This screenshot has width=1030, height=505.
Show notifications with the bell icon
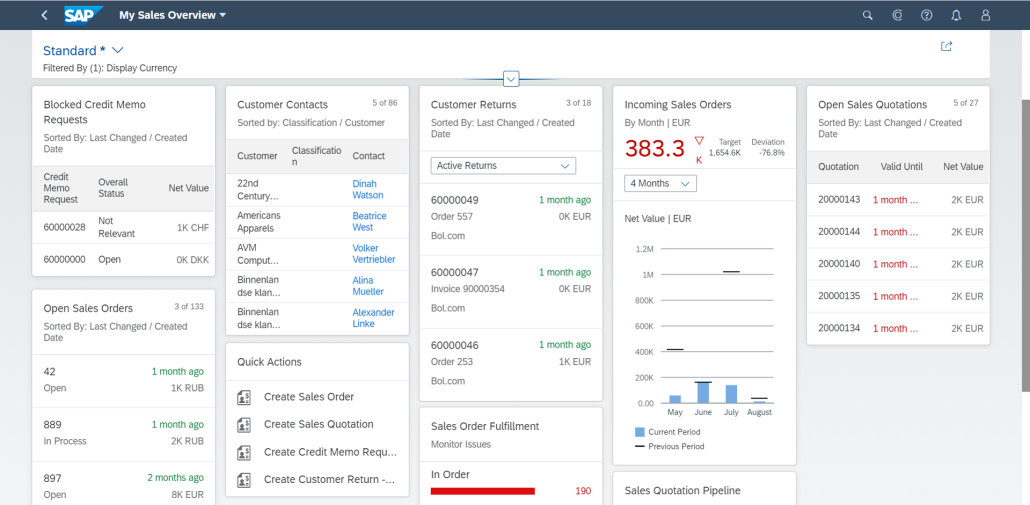point(956,15)
